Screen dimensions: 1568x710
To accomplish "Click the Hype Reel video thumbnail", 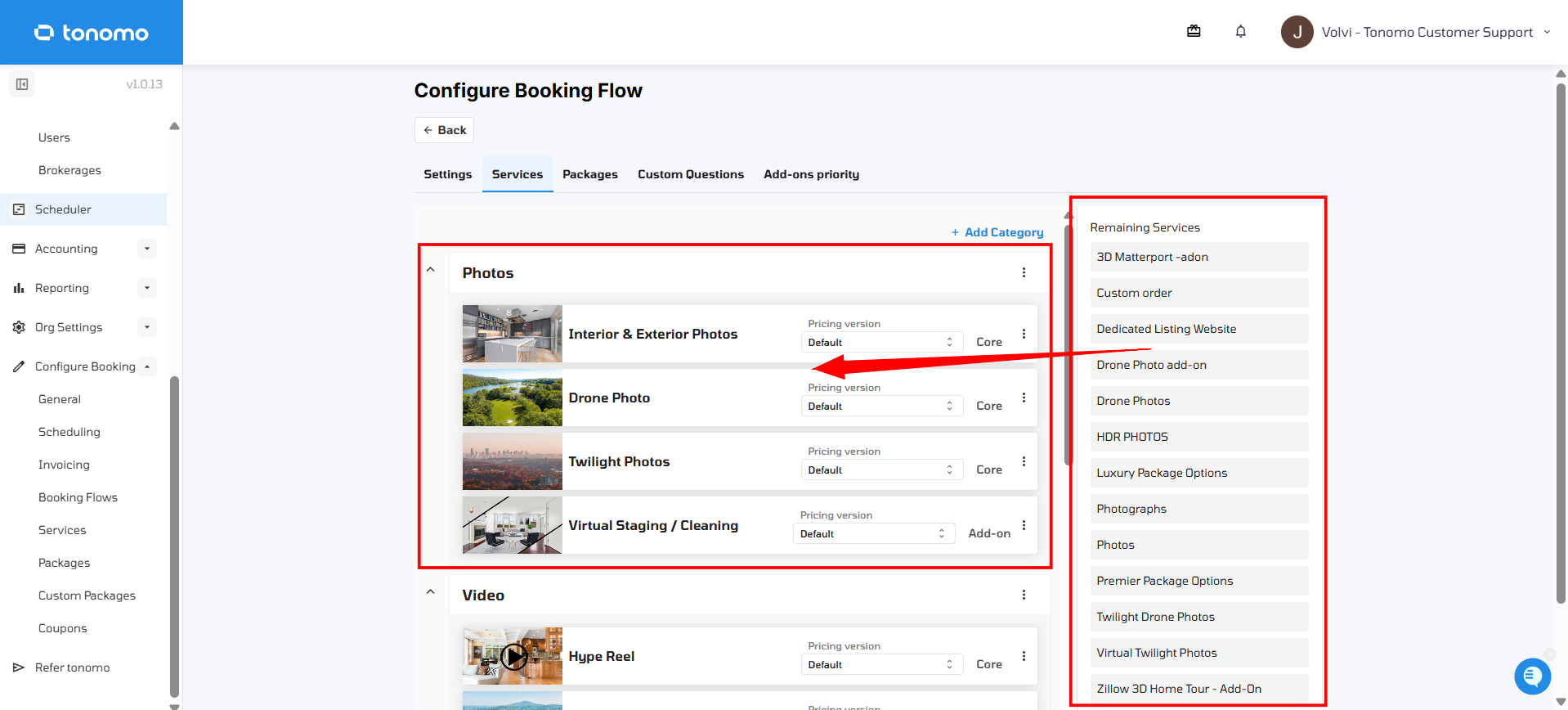I will pos(513,656).
